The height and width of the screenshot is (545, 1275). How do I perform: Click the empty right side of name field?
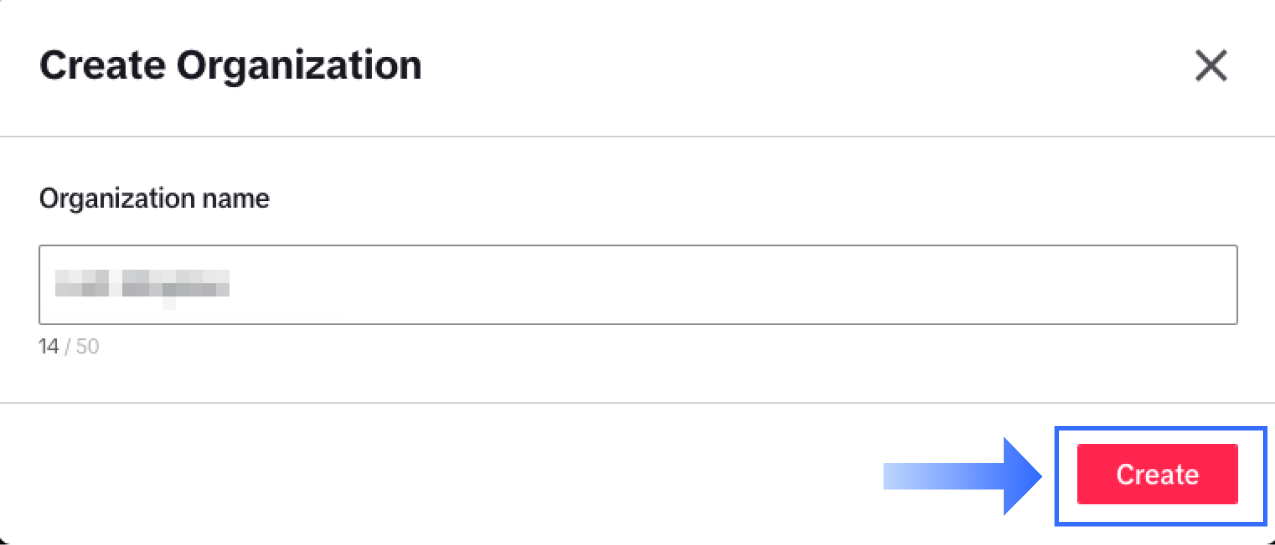pyautogui.click(x=1000, y=285)
